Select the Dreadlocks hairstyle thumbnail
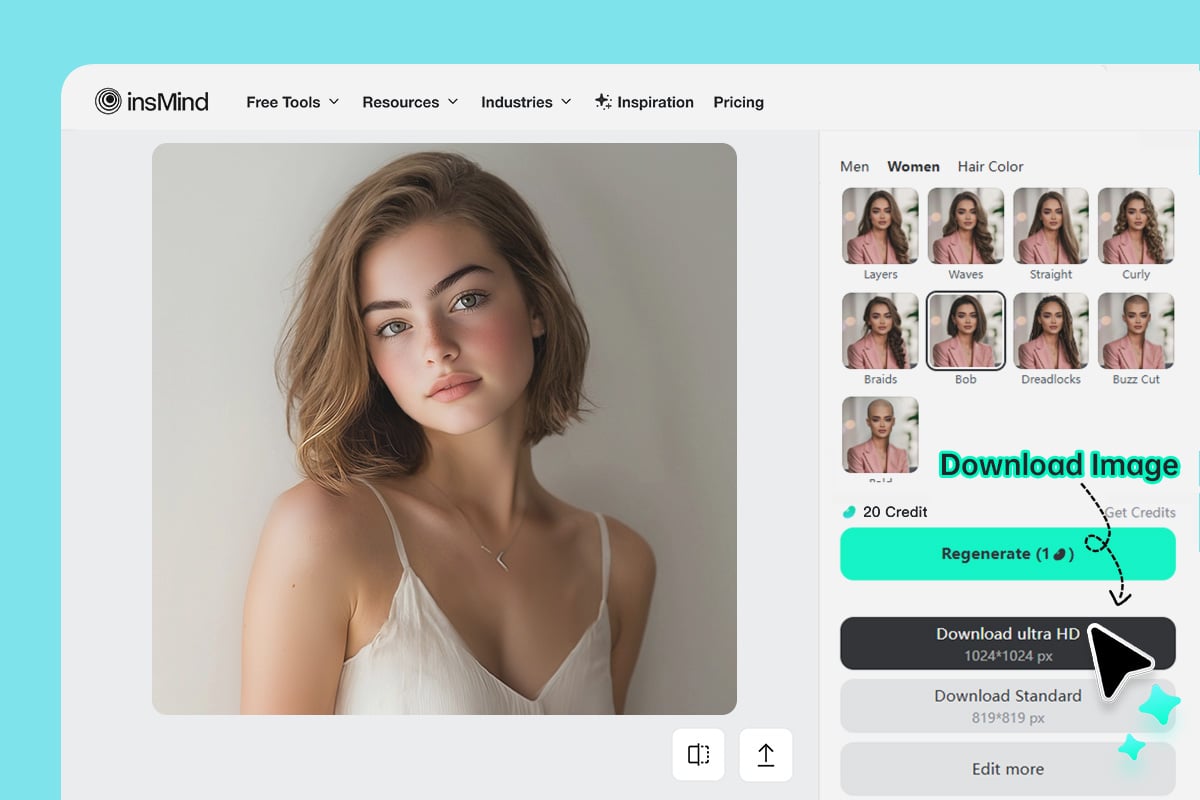This screenshot has width=1200, height=800. (x=1051, y=331)
